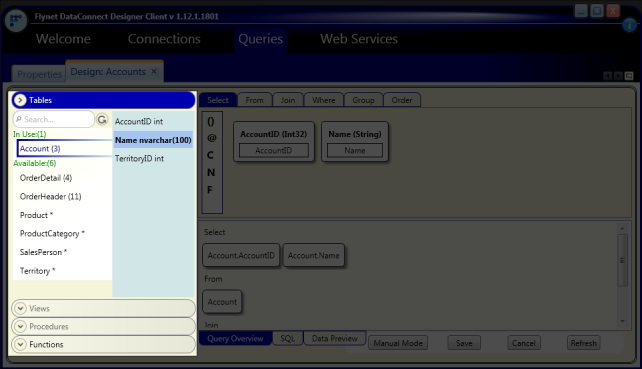Expand the Functions panel
Image resolution: width=642 pixels, height=369 pixels.
pyautogui.click(x=103, y=344)
